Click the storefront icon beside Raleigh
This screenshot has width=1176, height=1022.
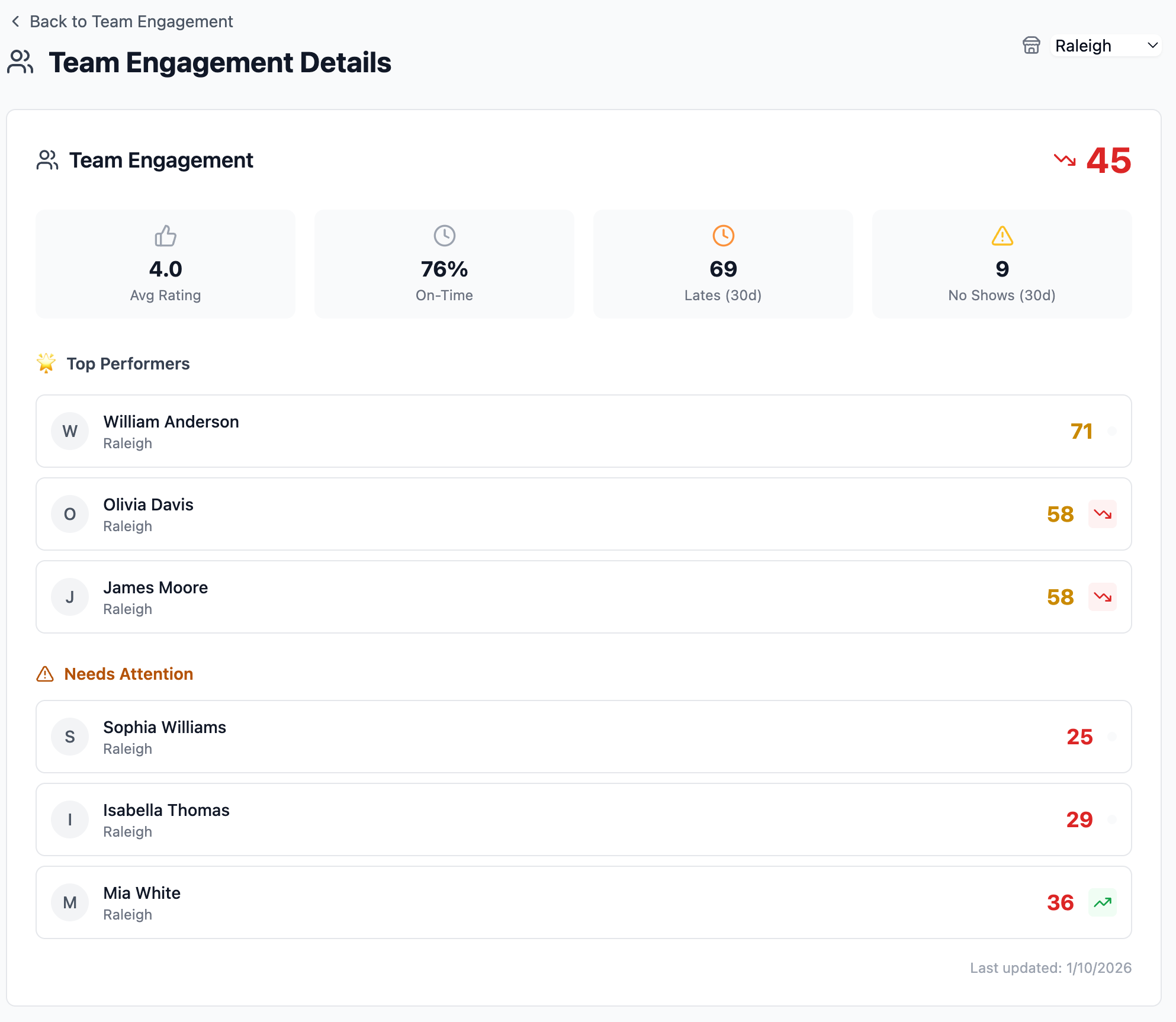(x=1031, y=46)
